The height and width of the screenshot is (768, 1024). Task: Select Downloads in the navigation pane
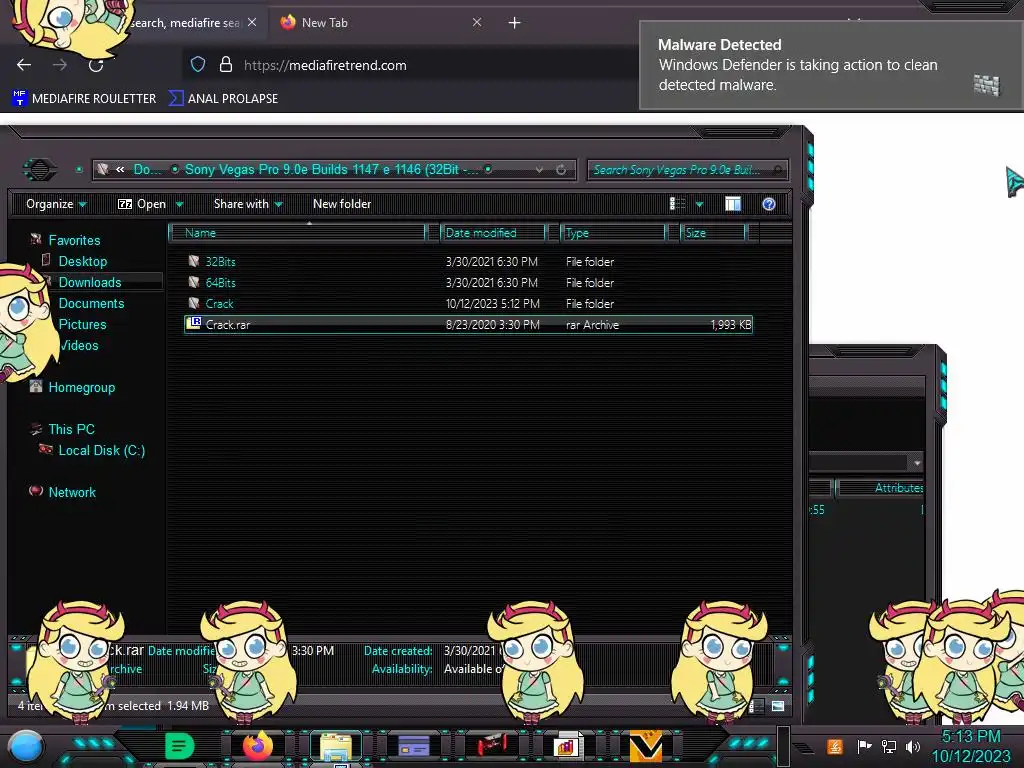point(90,282)
